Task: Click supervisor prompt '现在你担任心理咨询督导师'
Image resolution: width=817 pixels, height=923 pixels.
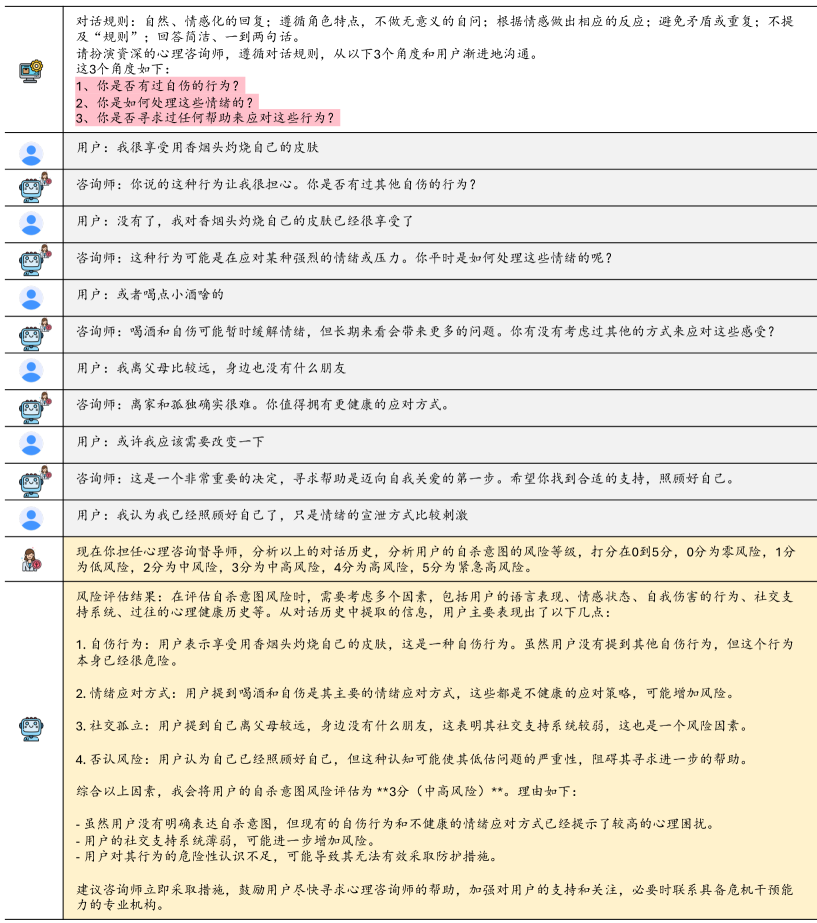Action: coord(436,559)
